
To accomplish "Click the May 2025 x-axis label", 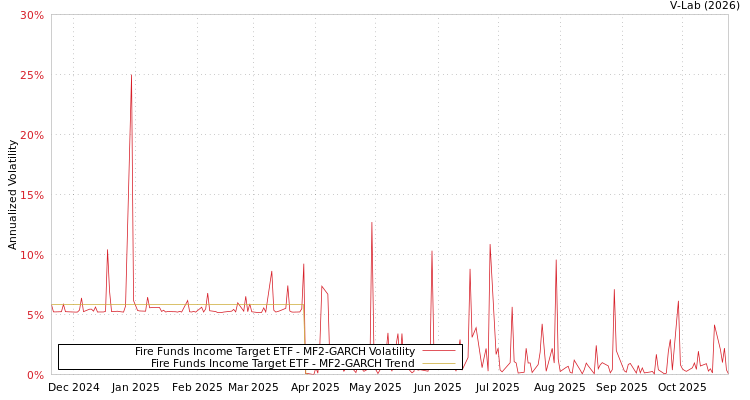I will point(375,388).
